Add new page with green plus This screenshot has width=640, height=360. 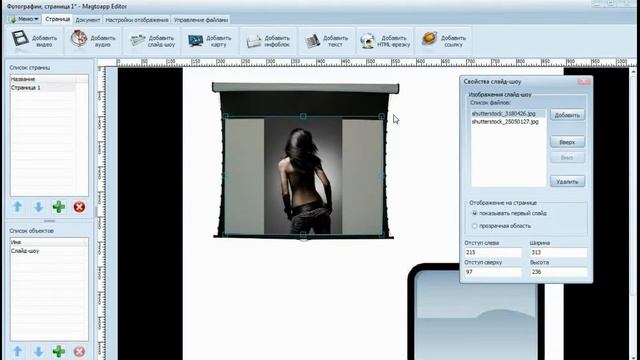pos(59,207)
